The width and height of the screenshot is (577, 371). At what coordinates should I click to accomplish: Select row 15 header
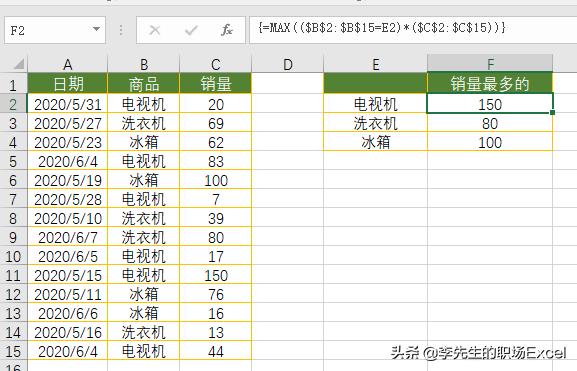13,351
